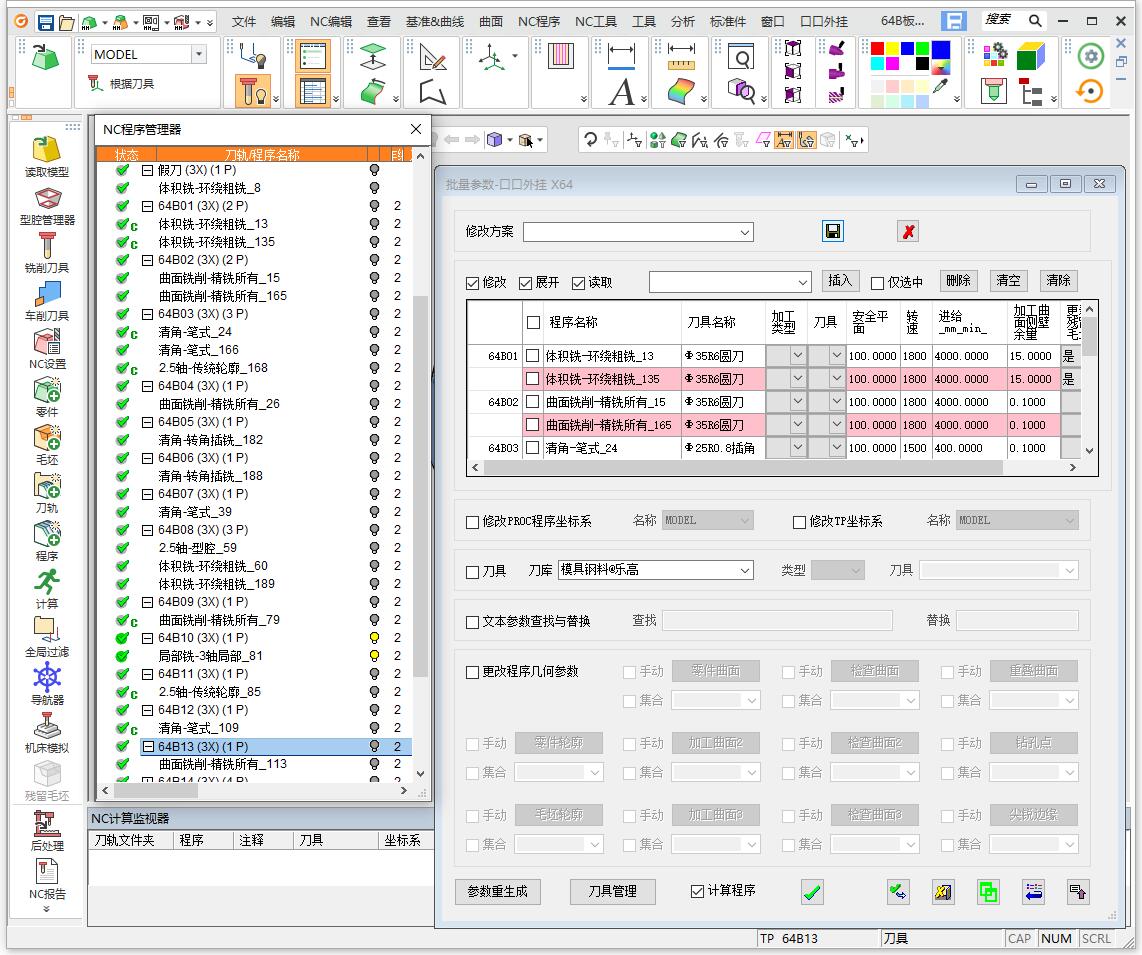Click the 读取模型 sidebar icon
This screenshot has width=1142, height=955.
[47, 150]
